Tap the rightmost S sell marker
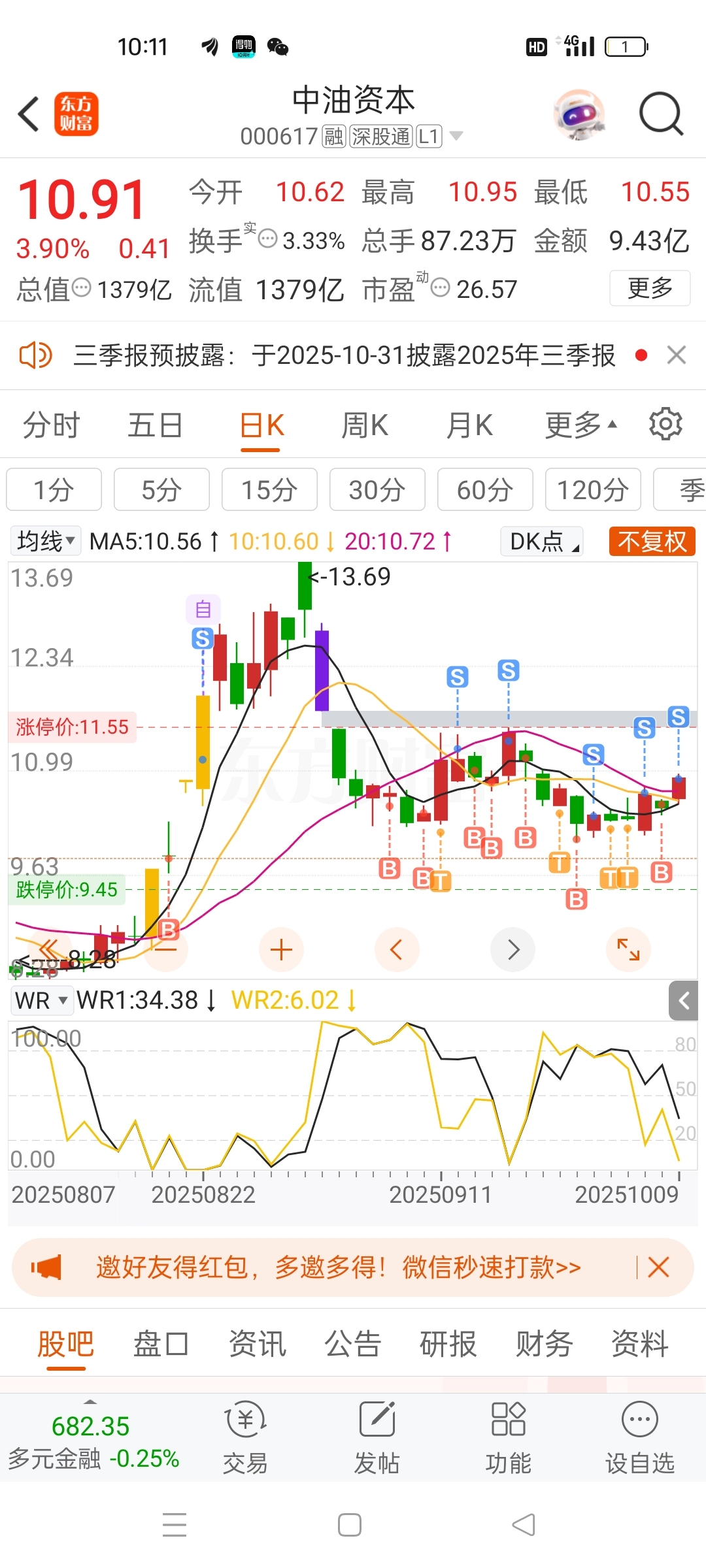The width and height of the screenshot is (706, 1568). pos(679,717)
